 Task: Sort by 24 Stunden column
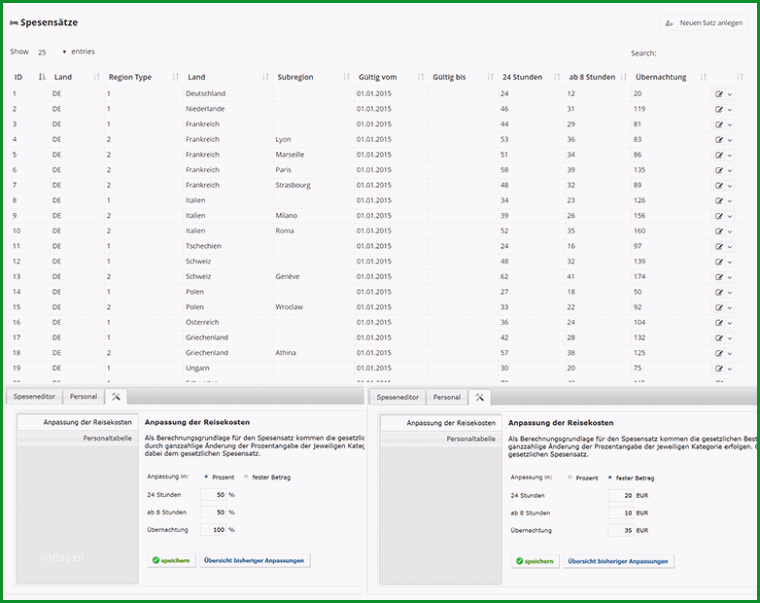click(x=531, y=77)
